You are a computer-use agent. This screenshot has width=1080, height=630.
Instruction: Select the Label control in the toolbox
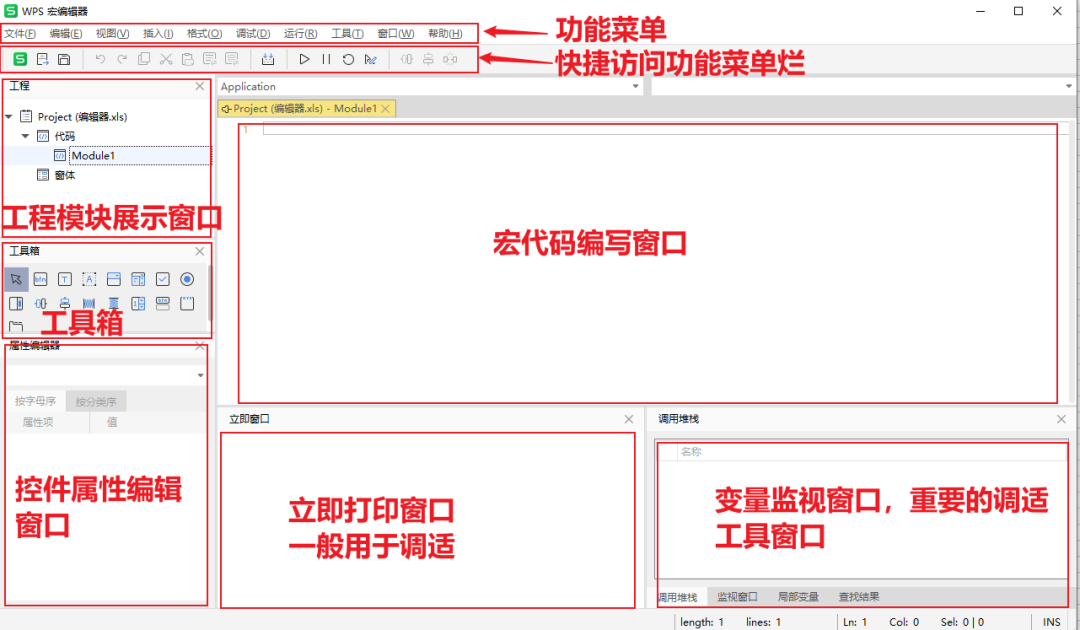coord(89,279)
